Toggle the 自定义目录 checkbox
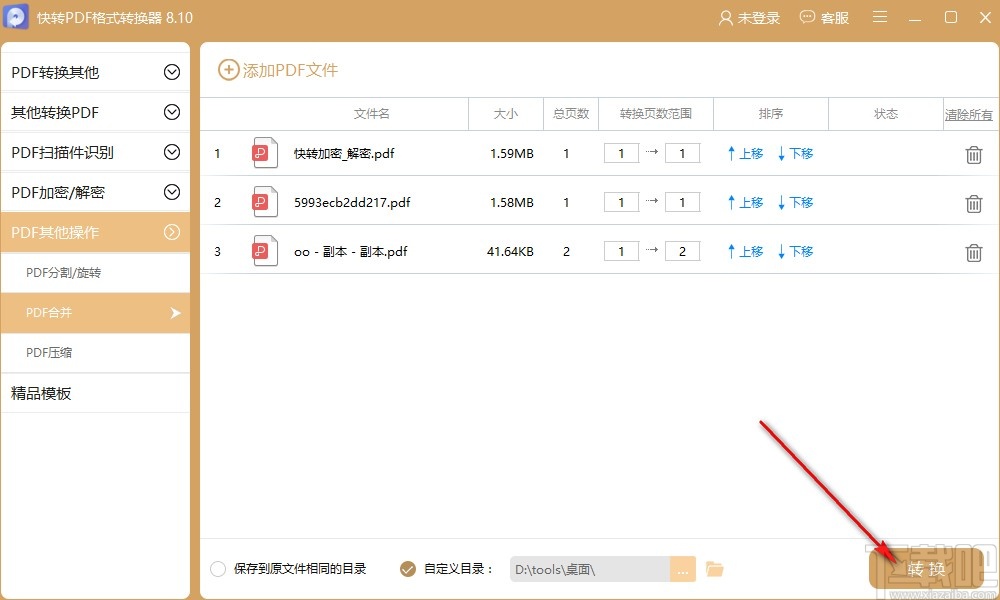 click(x=407, y=567)
